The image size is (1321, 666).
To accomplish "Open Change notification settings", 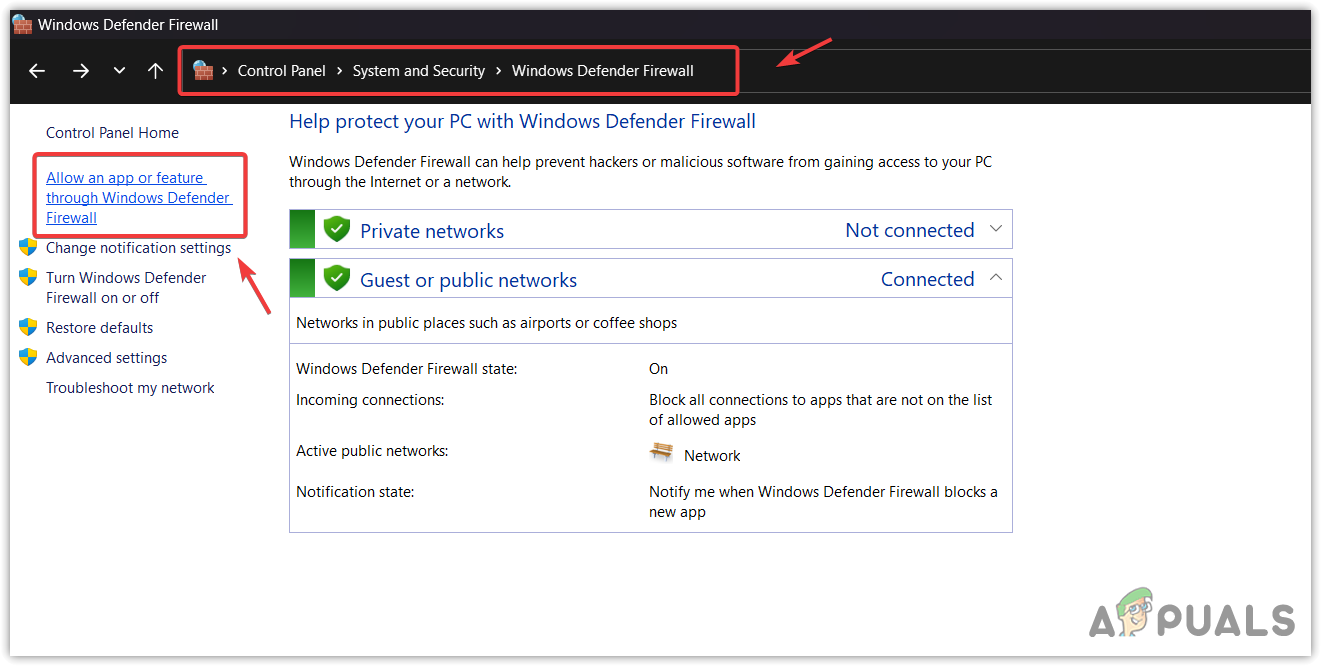I will (x=138, y=248).
